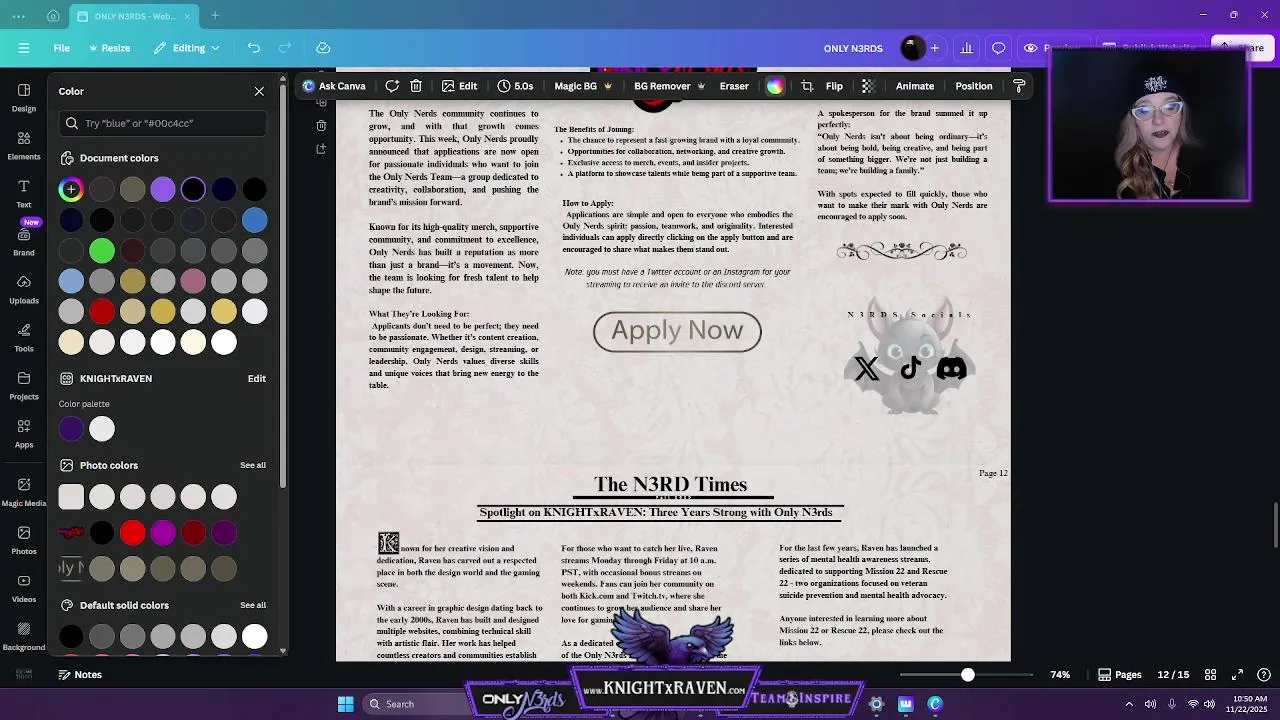Open the 74% zoom level menu

(1060, 675)
